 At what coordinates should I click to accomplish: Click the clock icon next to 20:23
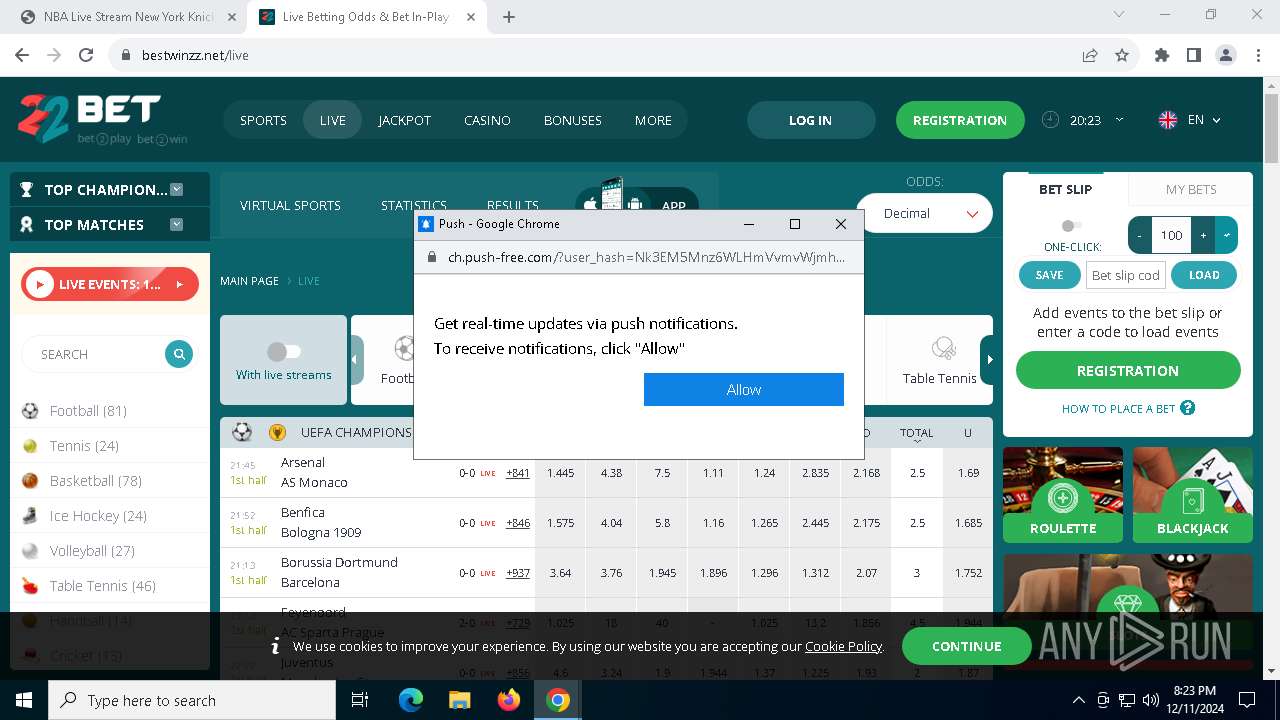[1050, 120]
